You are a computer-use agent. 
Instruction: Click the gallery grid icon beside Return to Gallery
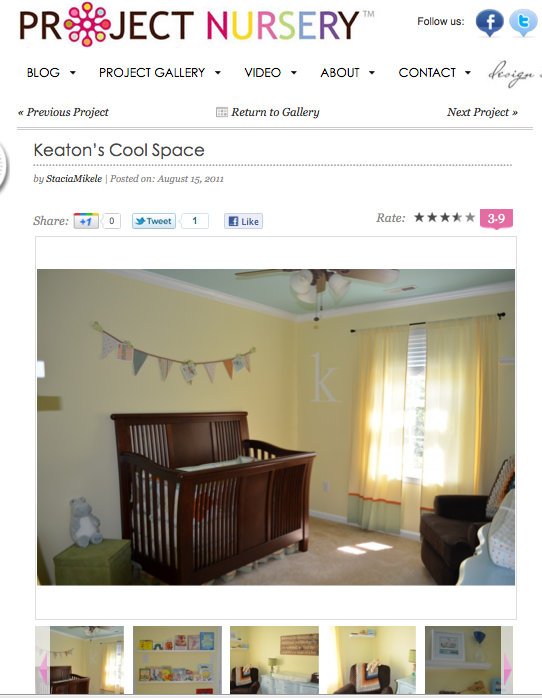click(x=222, y=112)
